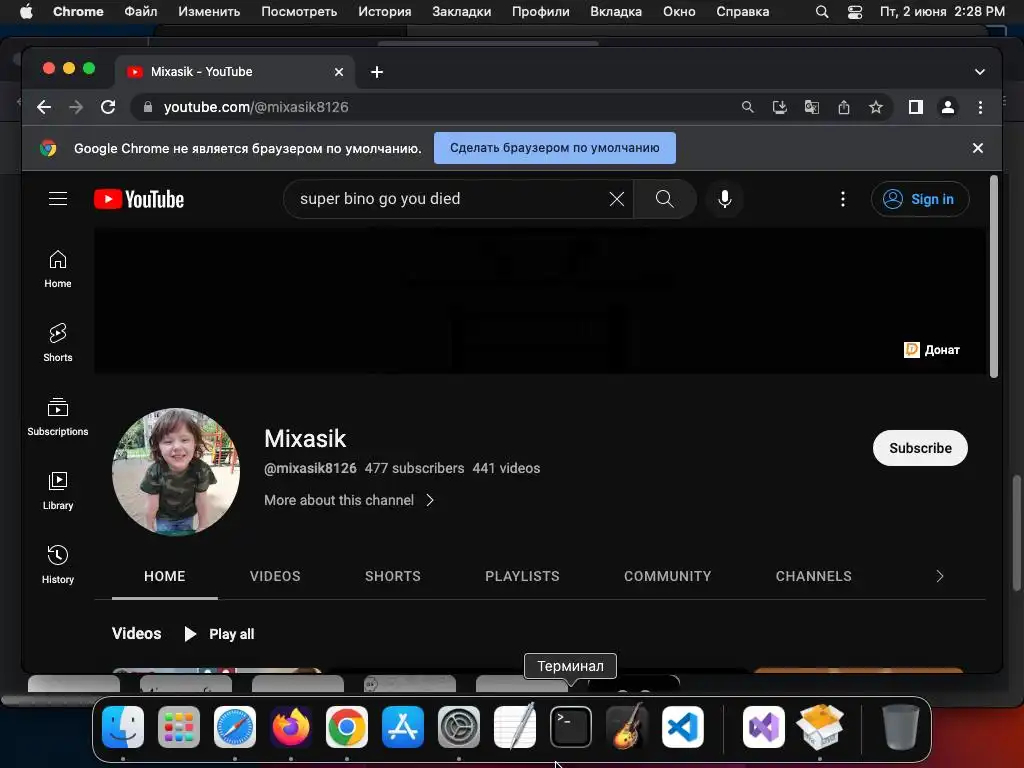The image size is (1024, 768).
Task: Open Visual Studio Code from the Dock
Action: [682, 727]
